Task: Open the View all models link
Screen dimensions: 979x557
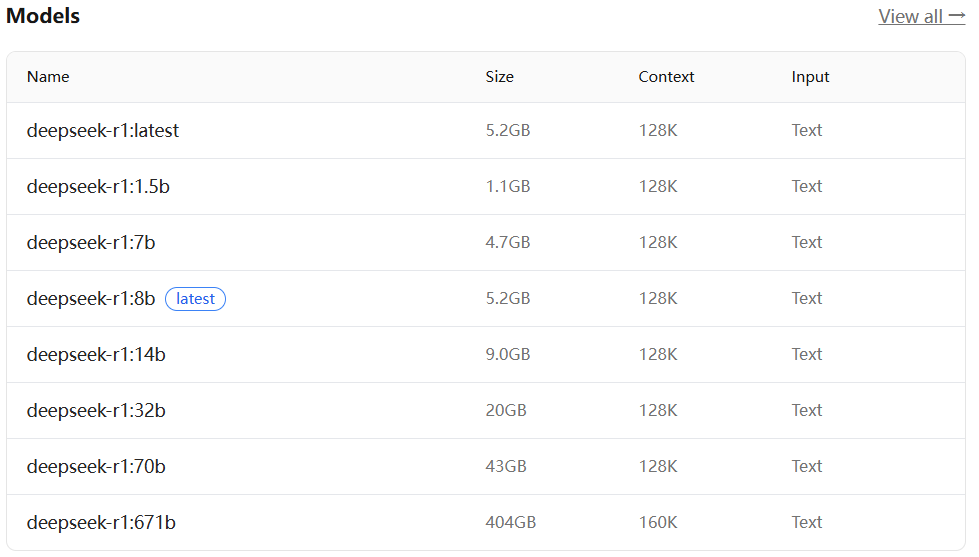Action: (x=922, y=16)
